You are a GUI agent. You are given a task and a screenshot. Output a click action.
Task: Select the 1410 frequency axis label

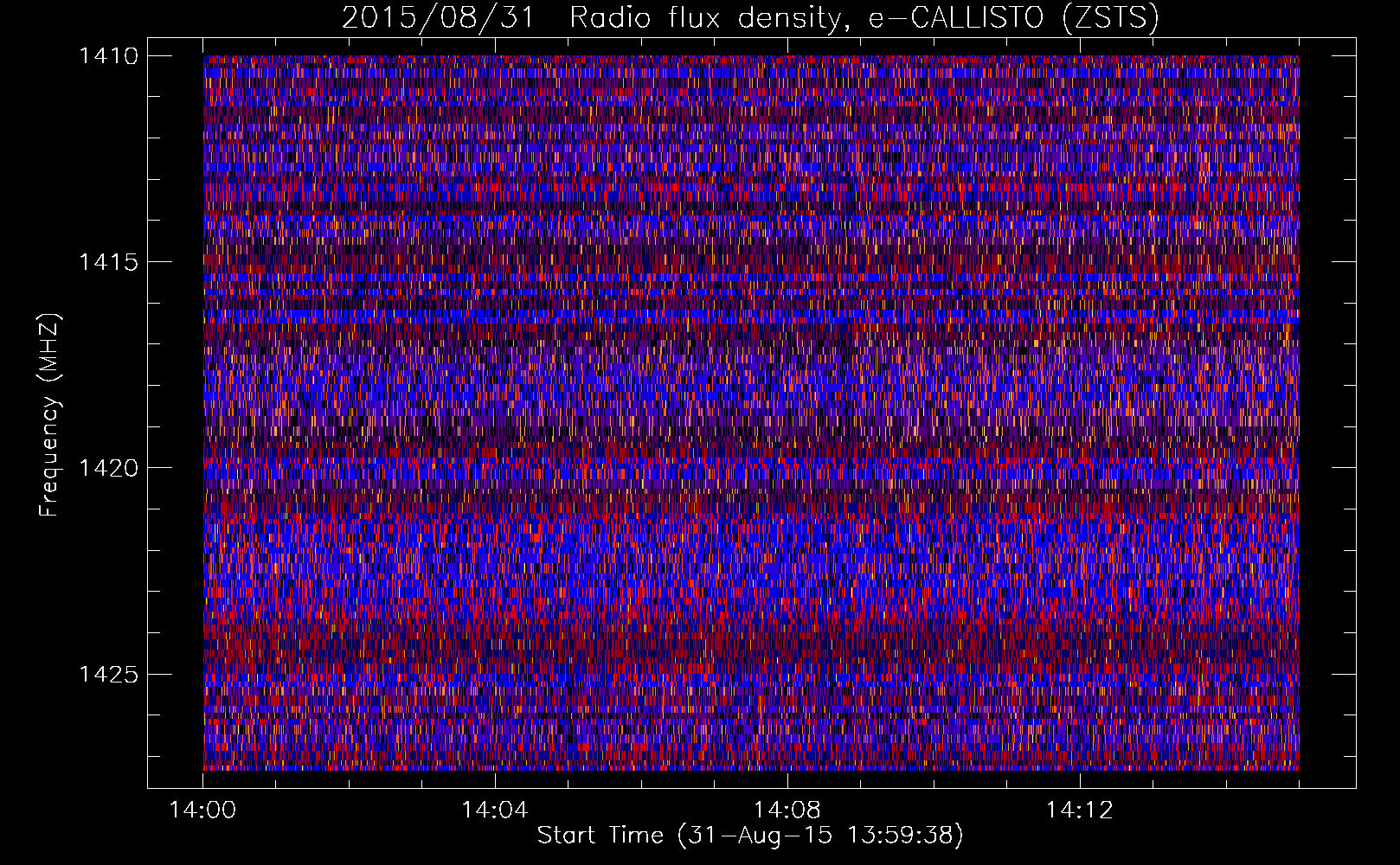[108, 56]
